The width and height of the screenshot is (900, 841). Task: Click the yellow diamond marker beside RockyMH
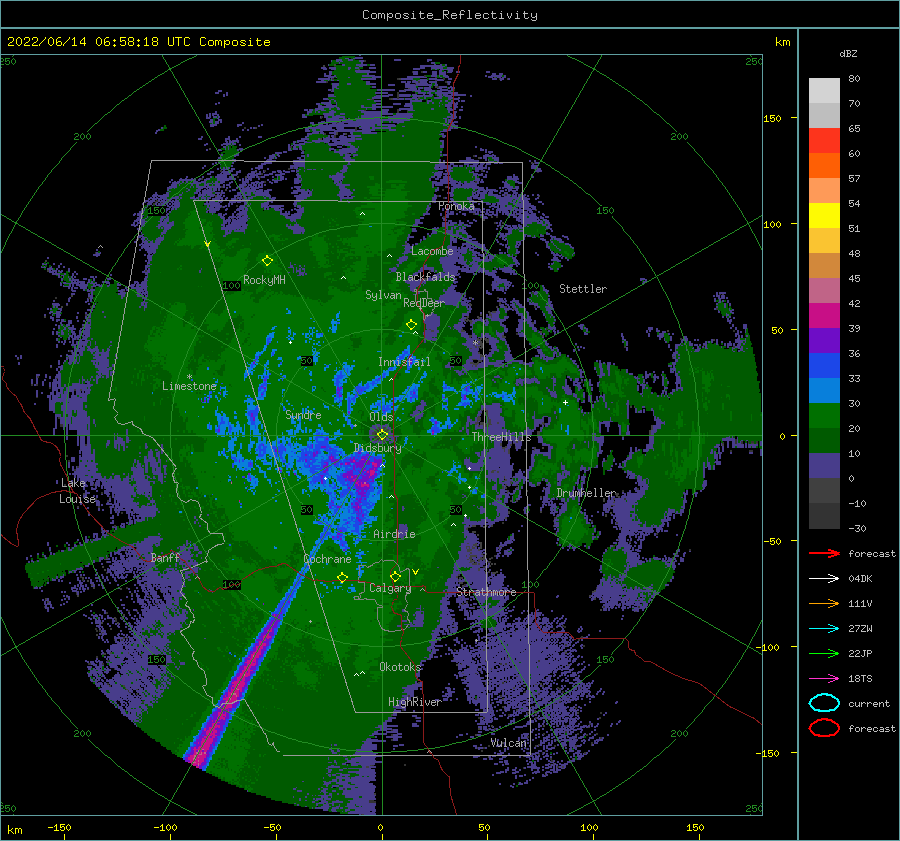(267, 261)
